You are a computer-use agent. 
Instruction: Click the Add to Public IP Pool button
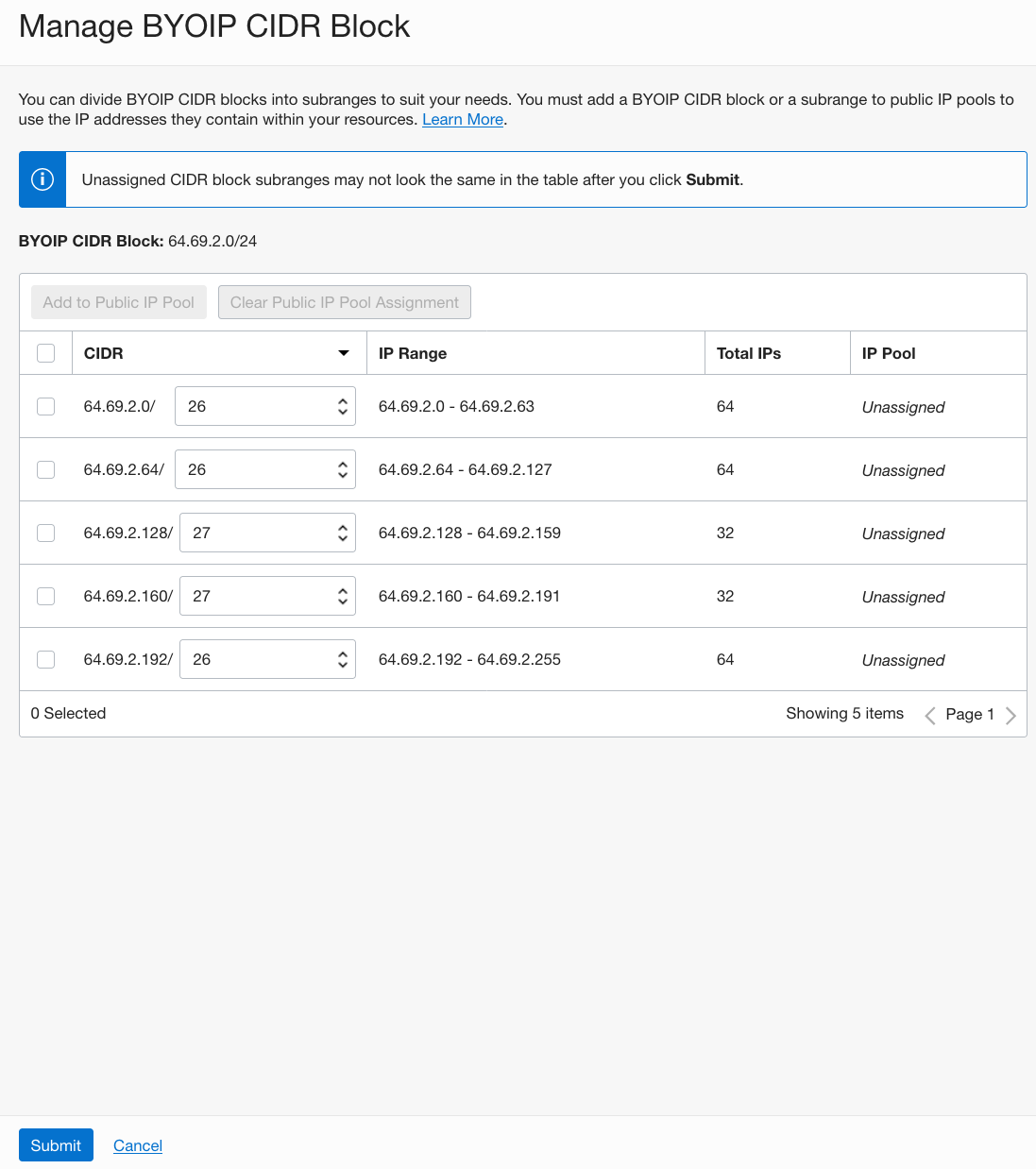[118, 302]
